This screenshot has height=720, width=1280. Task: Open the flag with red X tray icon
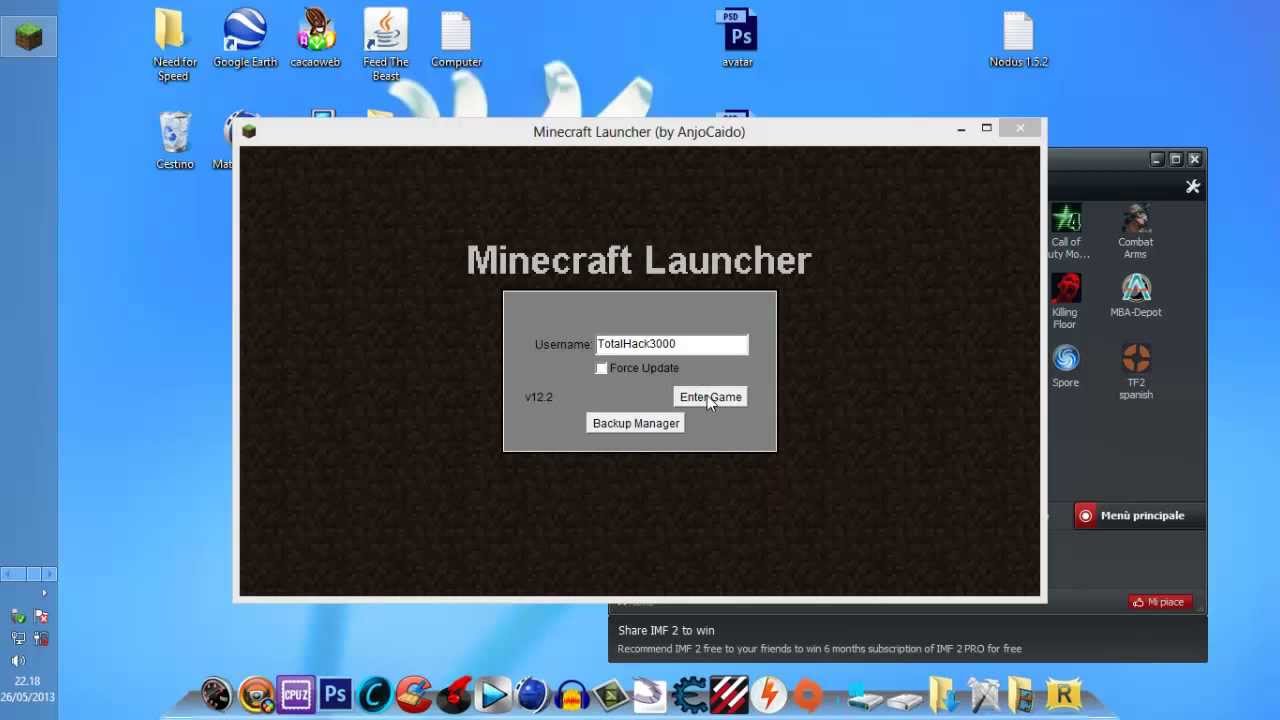(x=41, y=616)
